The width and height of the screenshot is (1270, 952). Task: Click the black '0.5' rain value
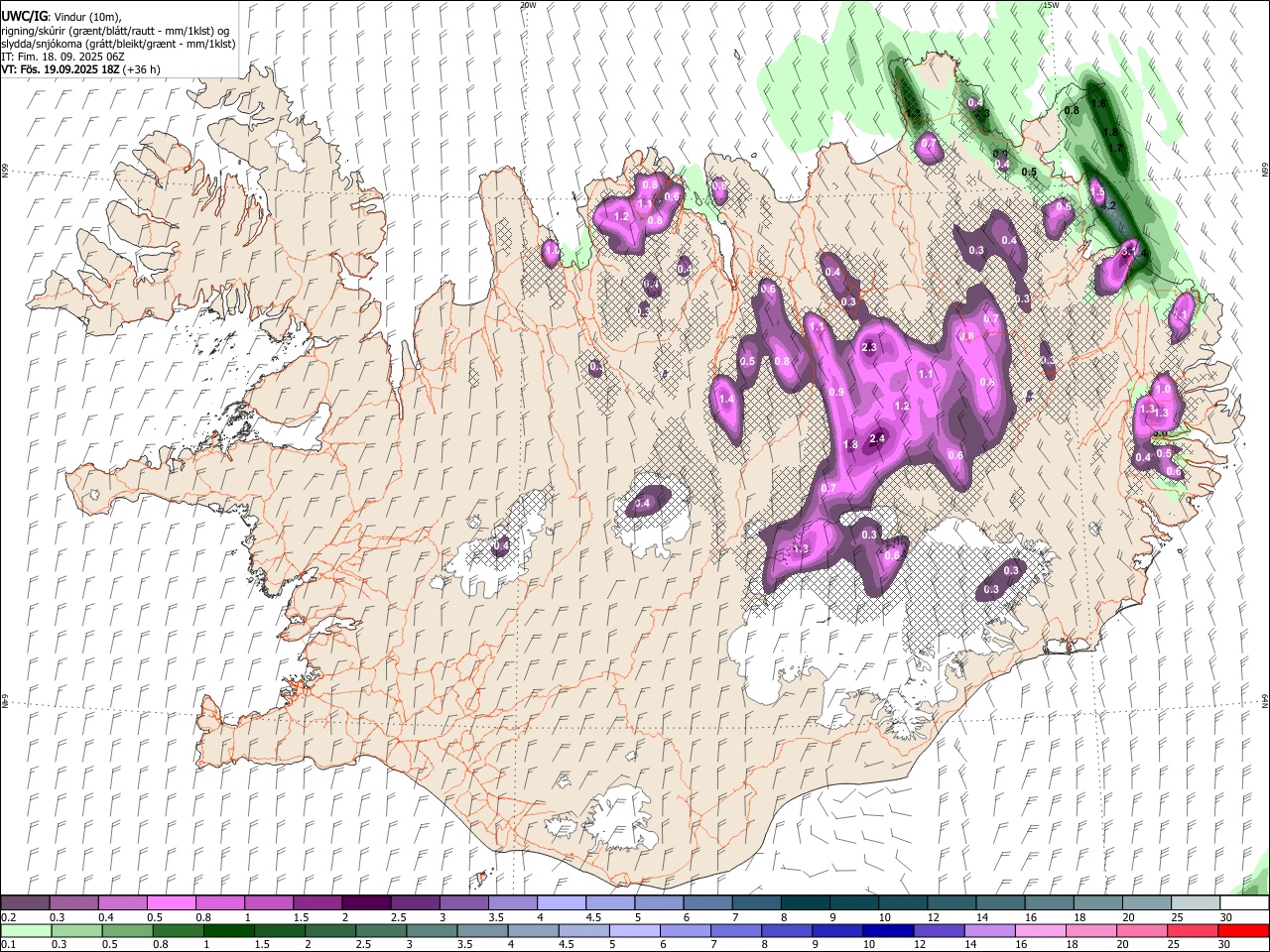coord(1029,173)
